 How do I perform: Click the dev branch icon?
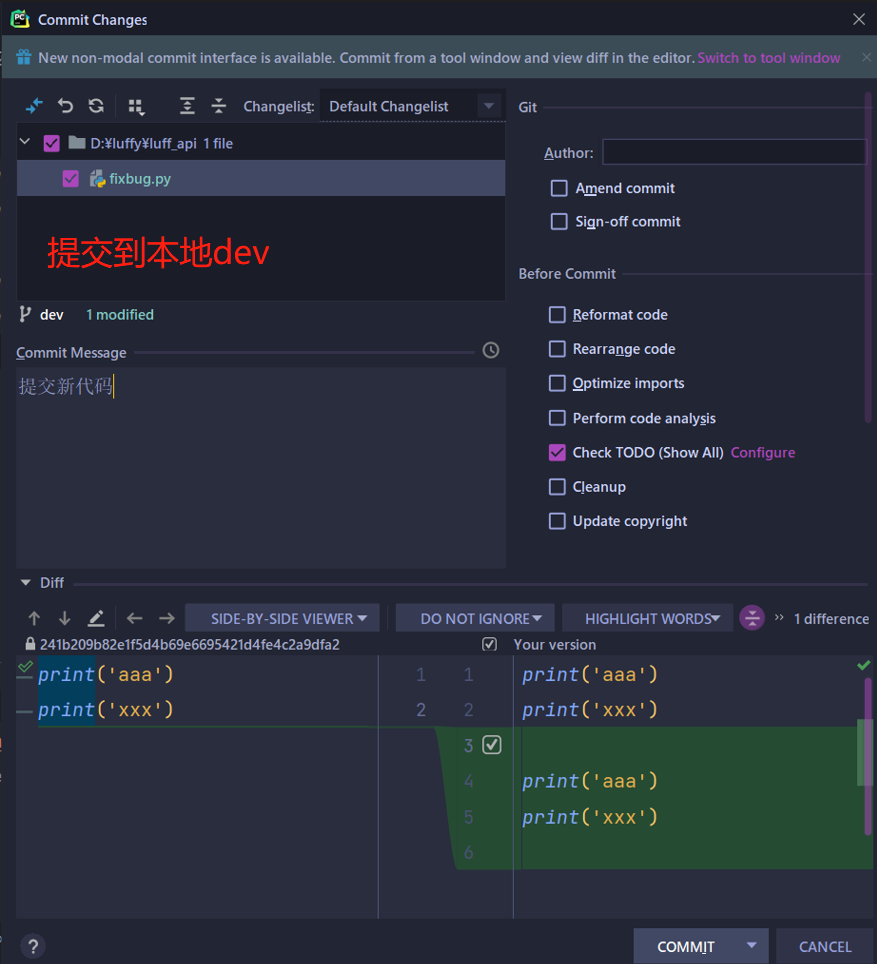25,314
